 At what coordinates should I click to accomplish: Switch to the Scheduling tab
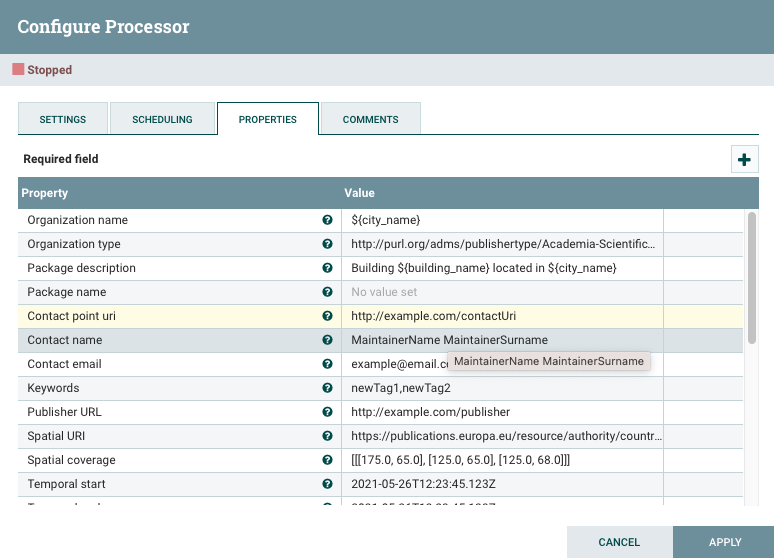(162, 119)
